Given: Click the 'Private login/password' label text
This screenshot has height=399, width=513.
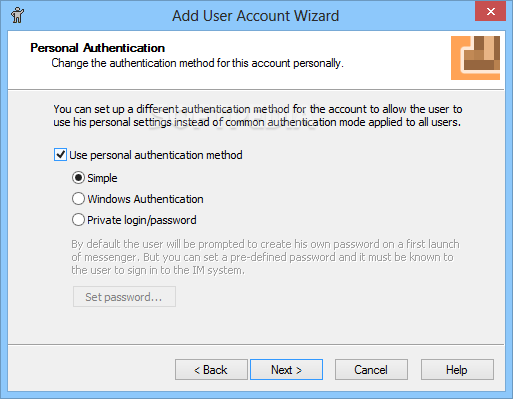Looking at the screenshot, I should [142, 220].
